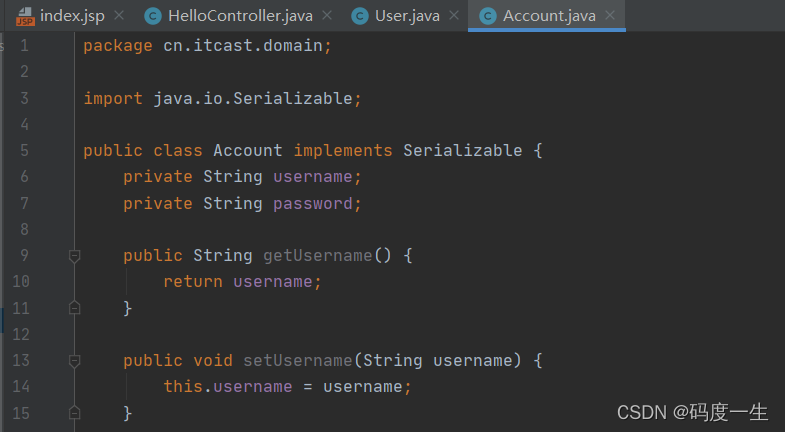Collapse the getUsername method fold marker
Viewport: 785px width, 432px height.
tap(74, 256)
